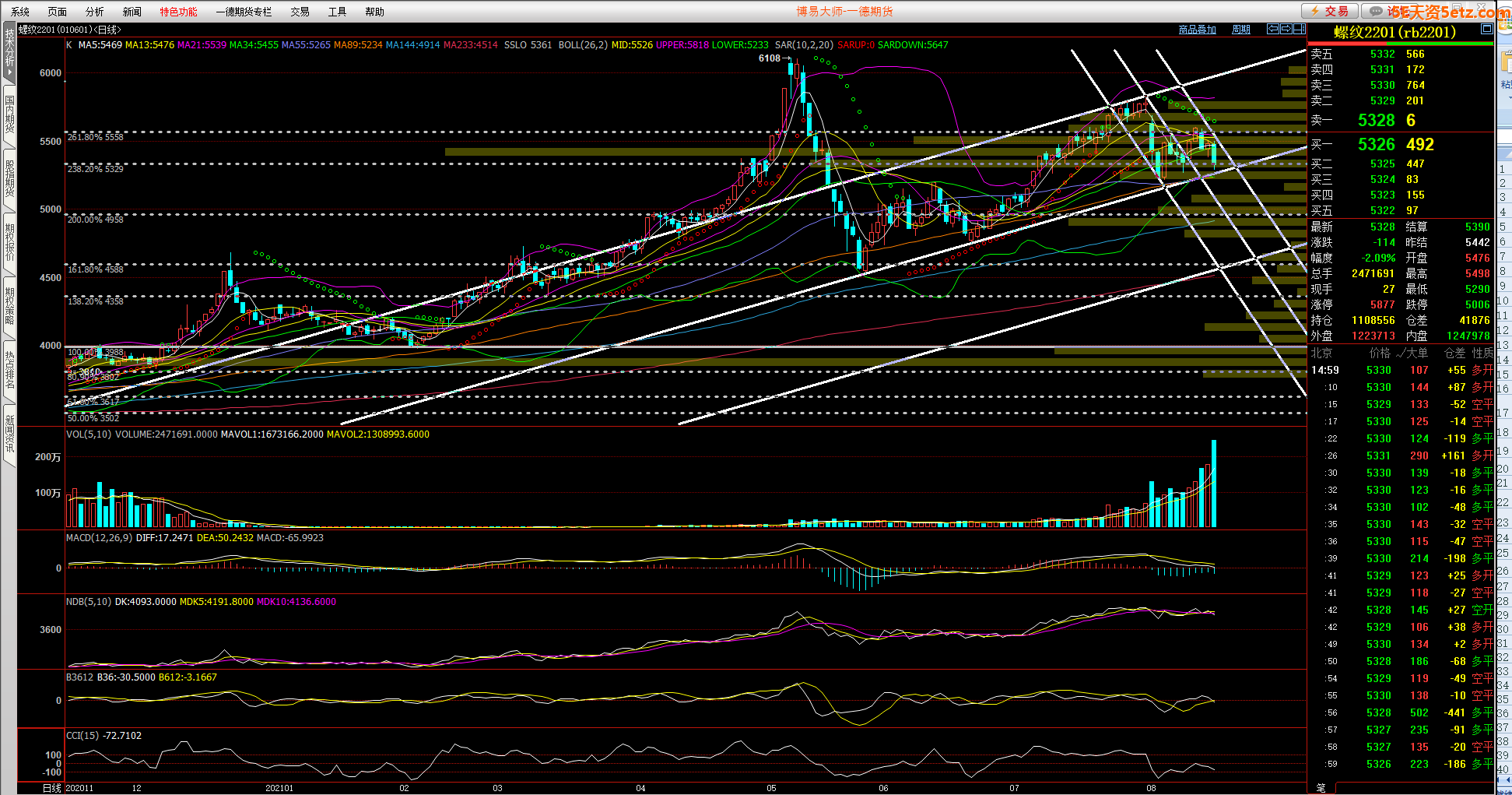The height and width of the screenshot is (795, 1512).
Task: Click the 一德期货专栏 menu item
Action: click(x=244, y=12)
